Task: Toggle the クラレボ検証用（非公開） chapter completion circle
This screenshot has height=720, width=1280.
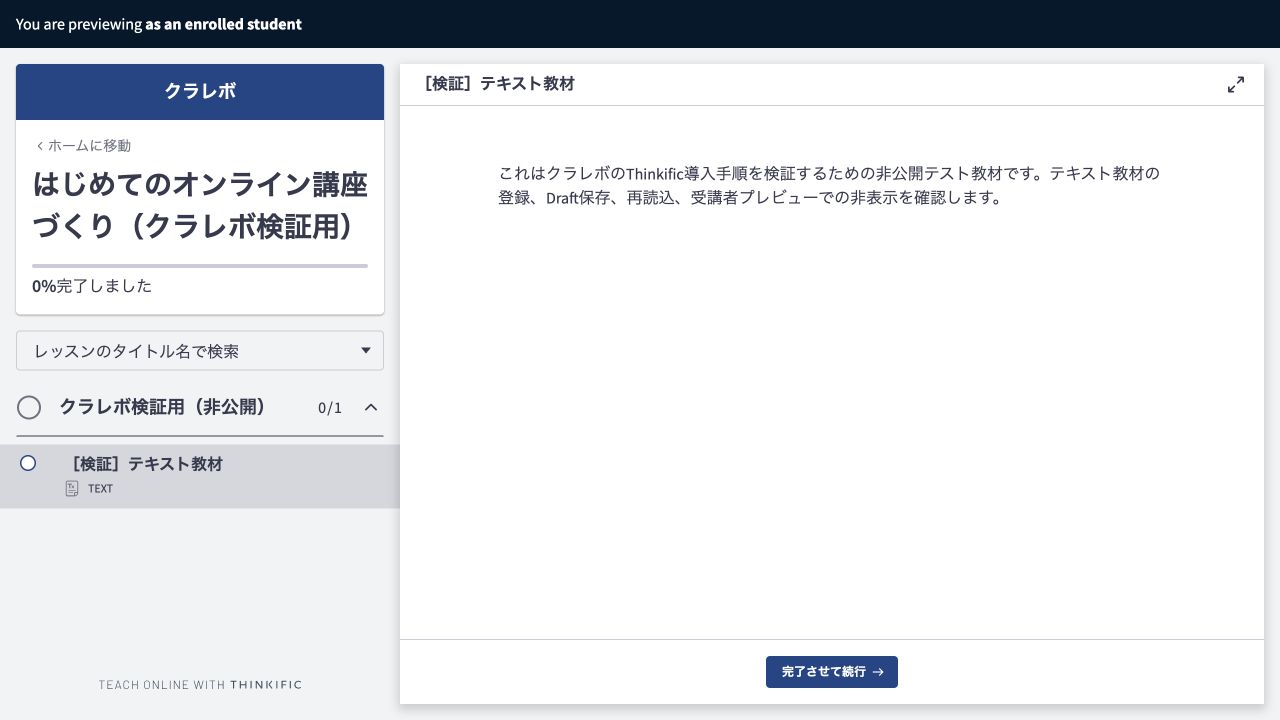Action: point(29,407)
